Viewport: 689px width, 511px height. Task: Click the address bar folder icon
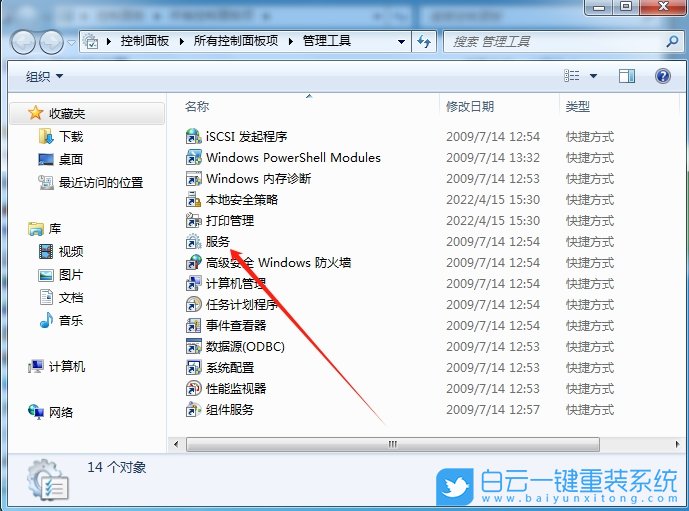(91, 41)
